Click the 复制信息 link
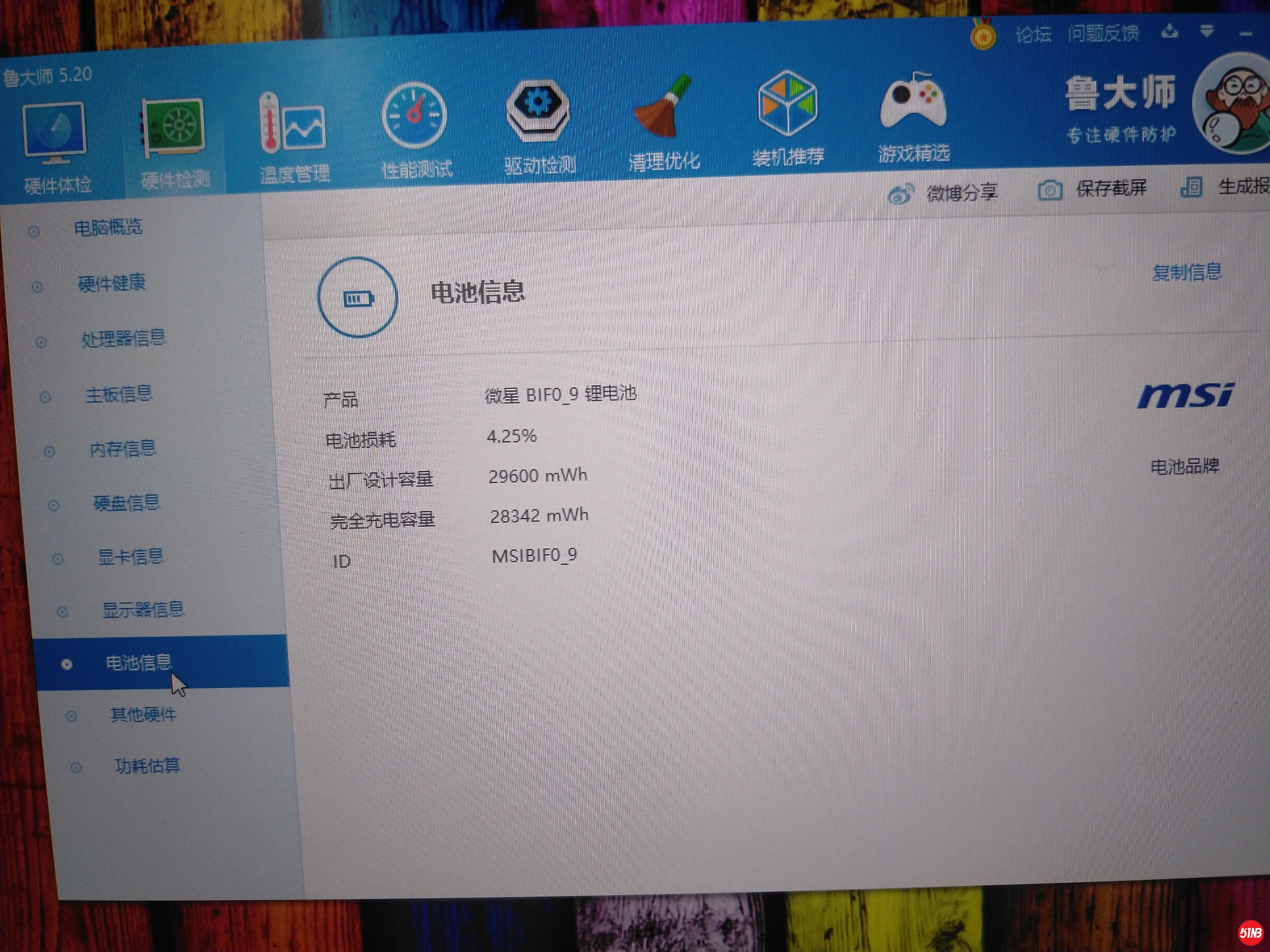Image resolution: width=1270 pixels, height=952 pixels. coord(1186,272)
